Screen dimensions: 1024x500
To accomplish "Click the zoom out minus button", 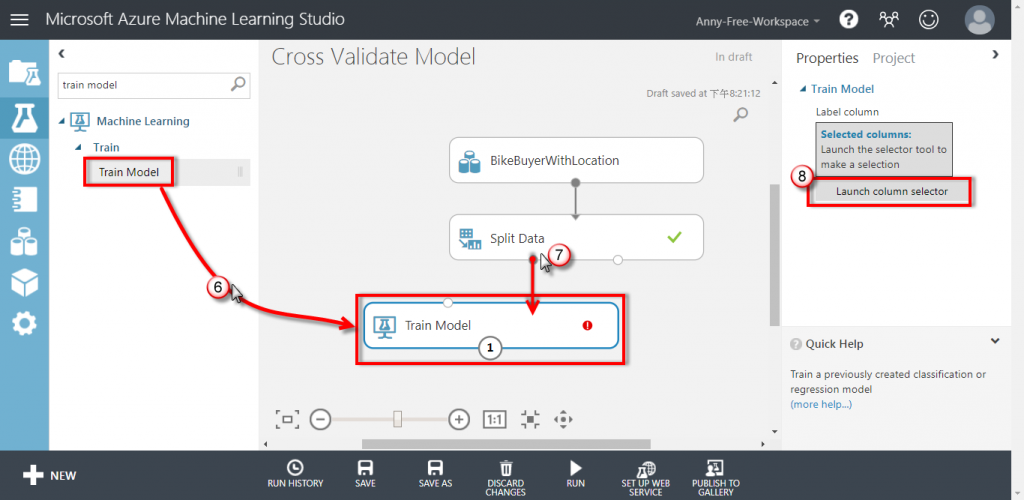I will 320,419.
